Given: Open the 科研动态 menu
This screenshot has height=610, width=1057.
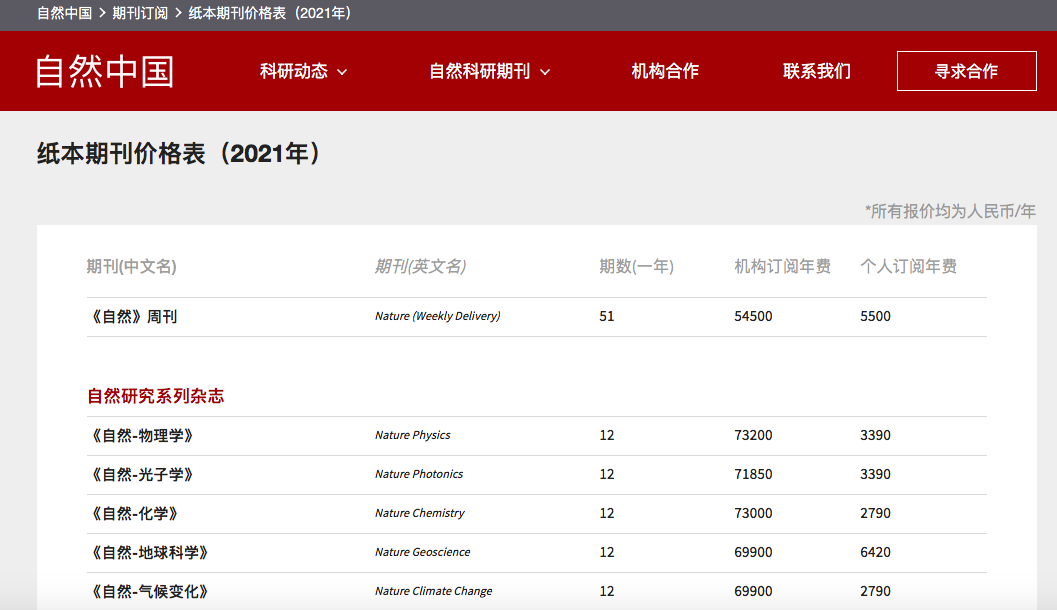Looking at the screenshot, I should coord(294,71).
